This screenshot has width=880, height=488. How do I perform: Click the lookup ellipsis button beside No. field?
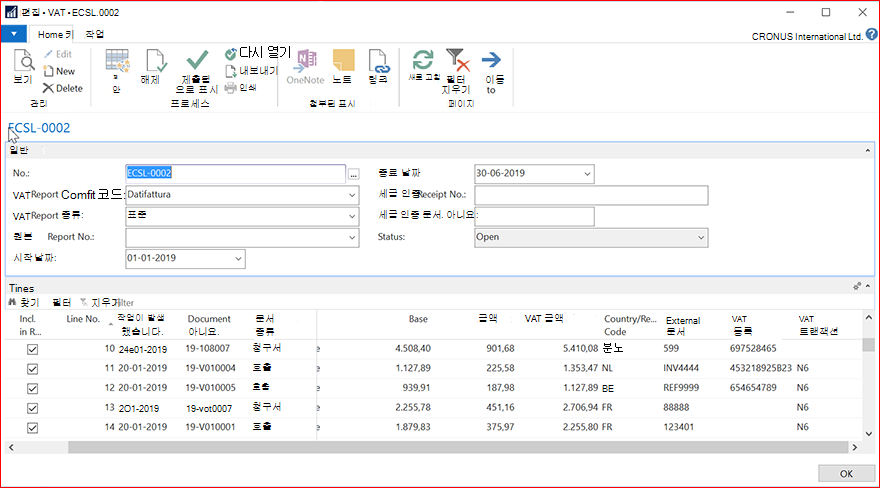coord(354,174)
